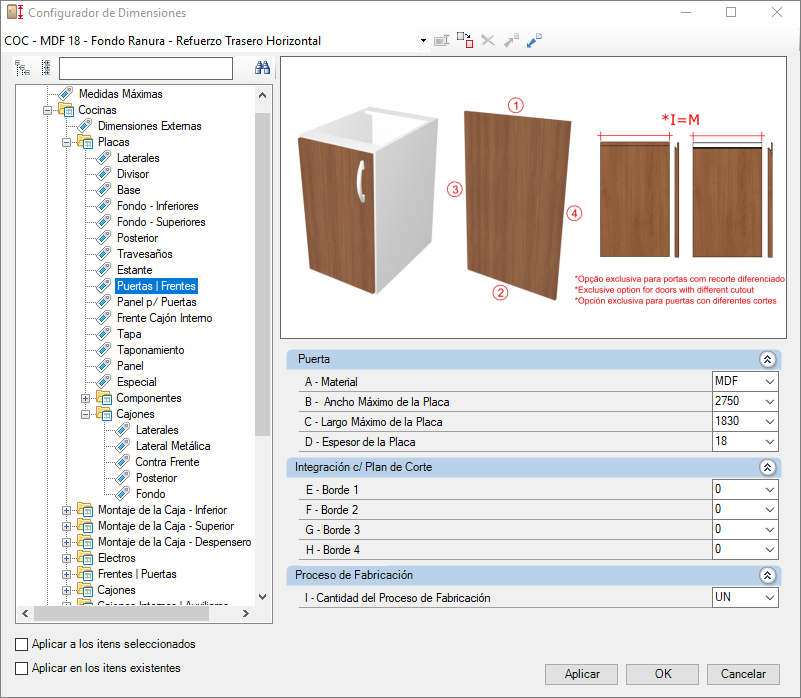The width and height of the screenshot is (801, 698).
Task: Collapse Proceso de Fabricación section chevron
Action: coord(767,575)
